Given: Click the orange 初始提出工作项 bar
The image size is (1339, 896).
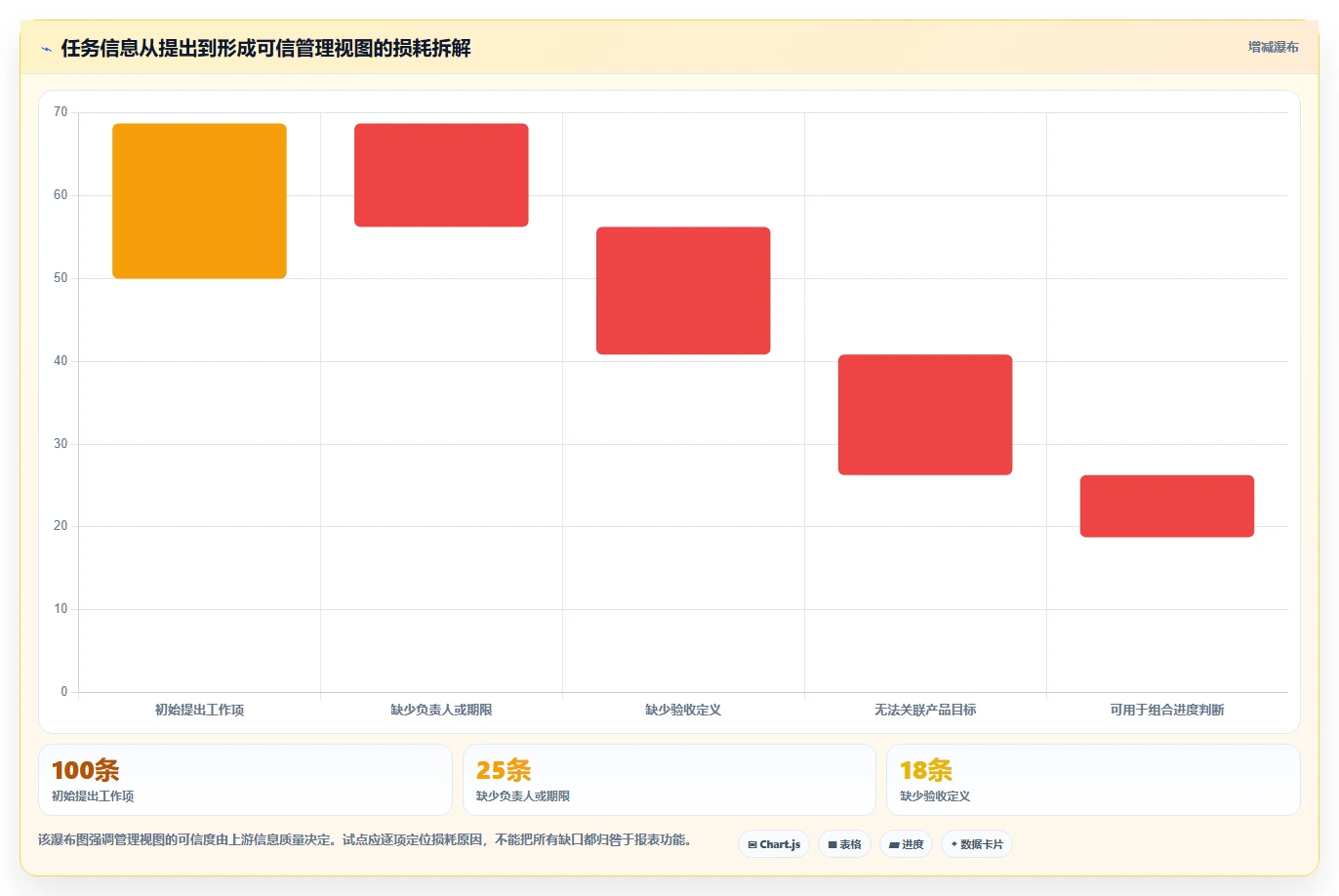Looking at the screenshot, I should [x=199, y=201].
